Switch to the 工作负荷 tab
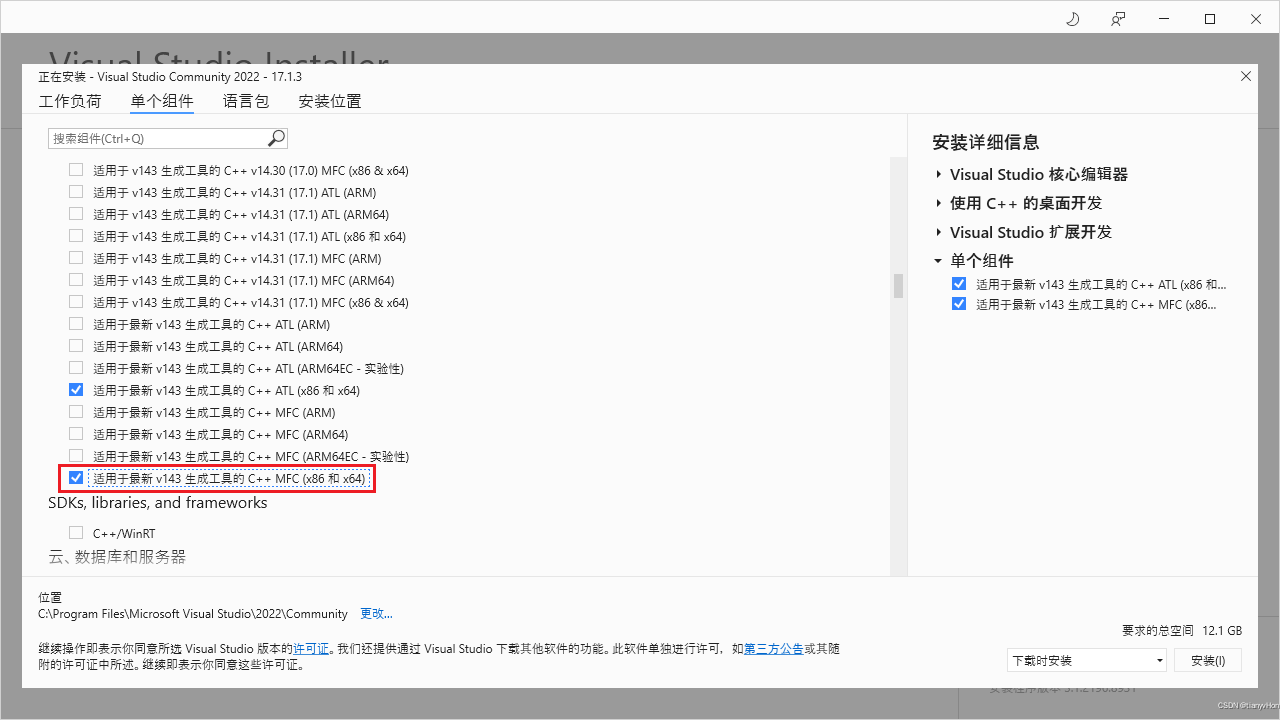Screen dimensions: 1280x720 70,101
